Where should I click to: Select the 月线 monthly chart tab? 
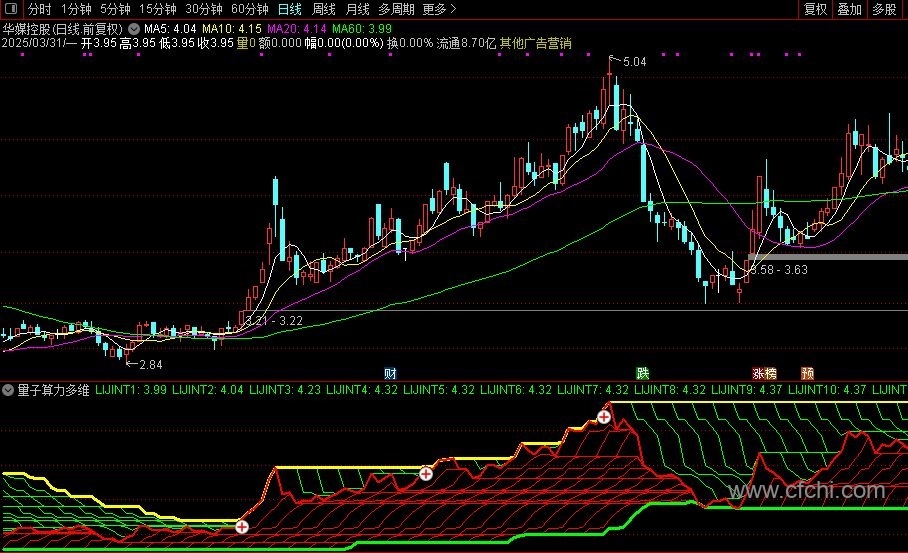pyautogui.click(x=357, y=9)
